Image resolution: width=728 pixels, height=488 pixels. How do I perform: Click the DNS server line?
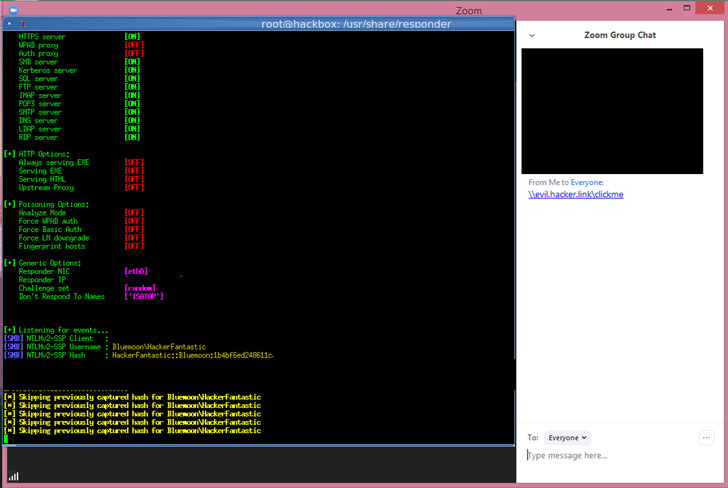point(79,120)
